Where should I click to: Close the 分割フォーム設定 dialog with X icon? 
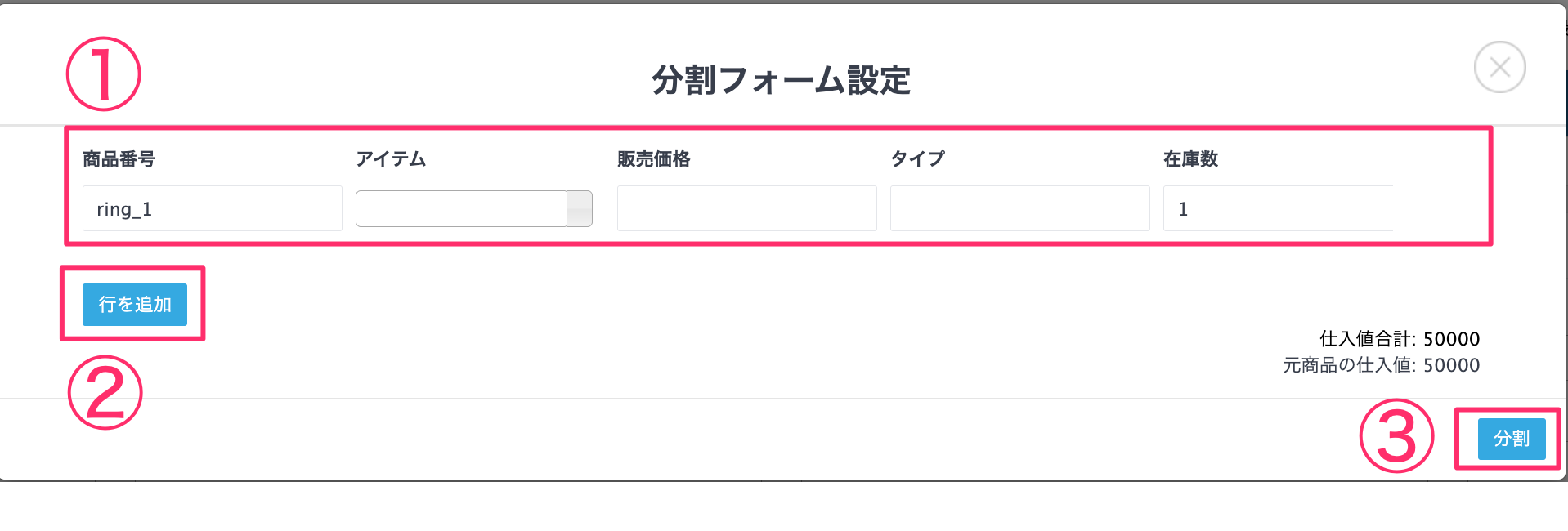pyautogui.click(x=1499, y=67)
